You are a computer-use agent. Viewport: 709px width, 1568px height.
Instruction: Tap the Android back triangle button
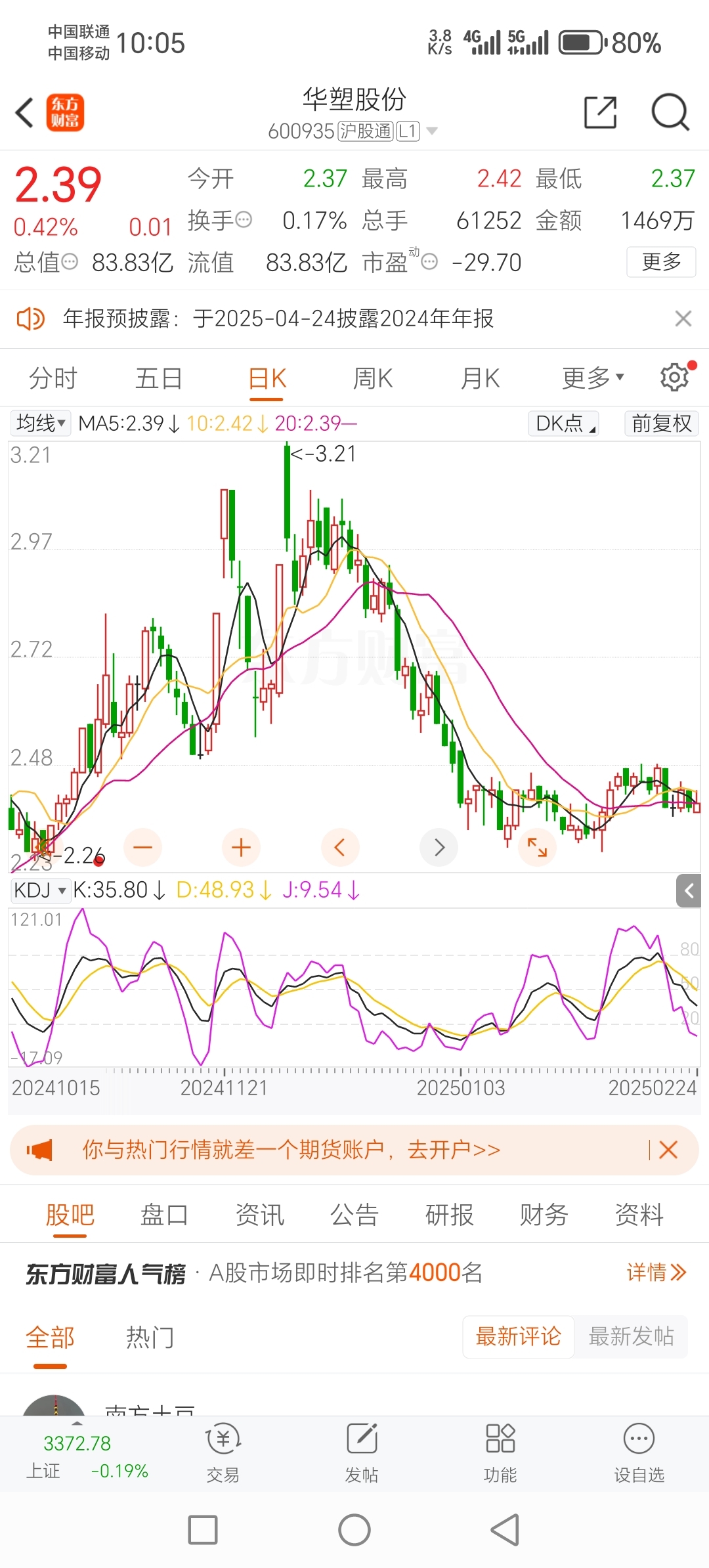(505, 1530)
